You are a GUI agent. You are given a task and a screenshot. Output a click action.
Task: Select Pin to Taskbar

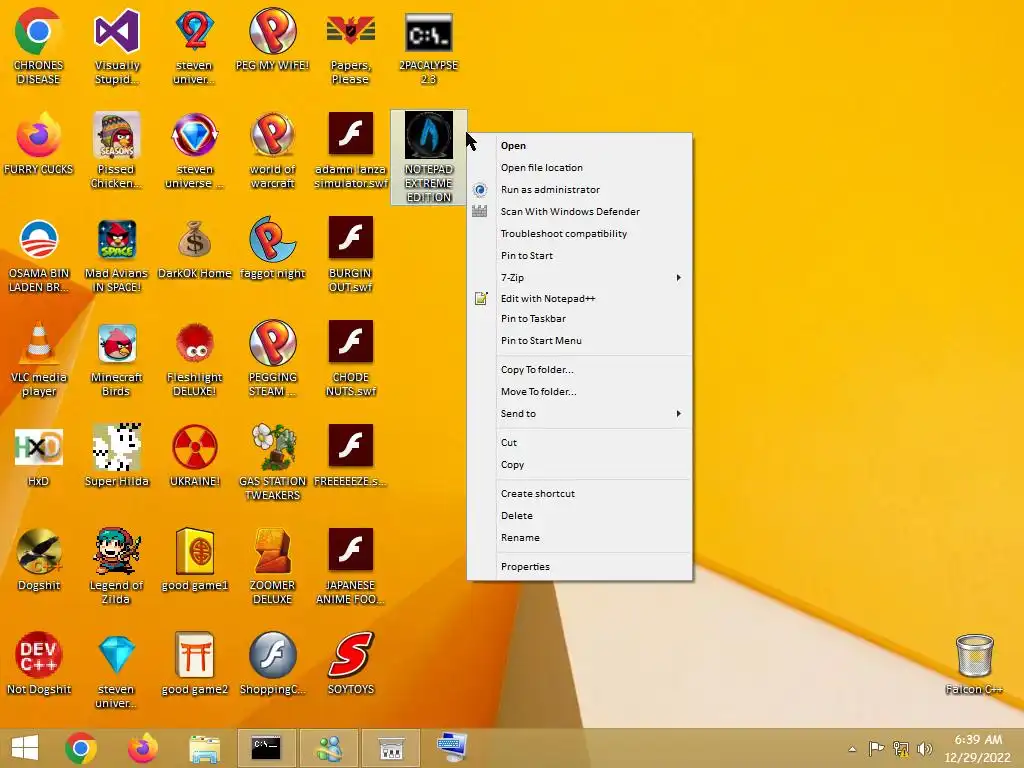[580, 319]
